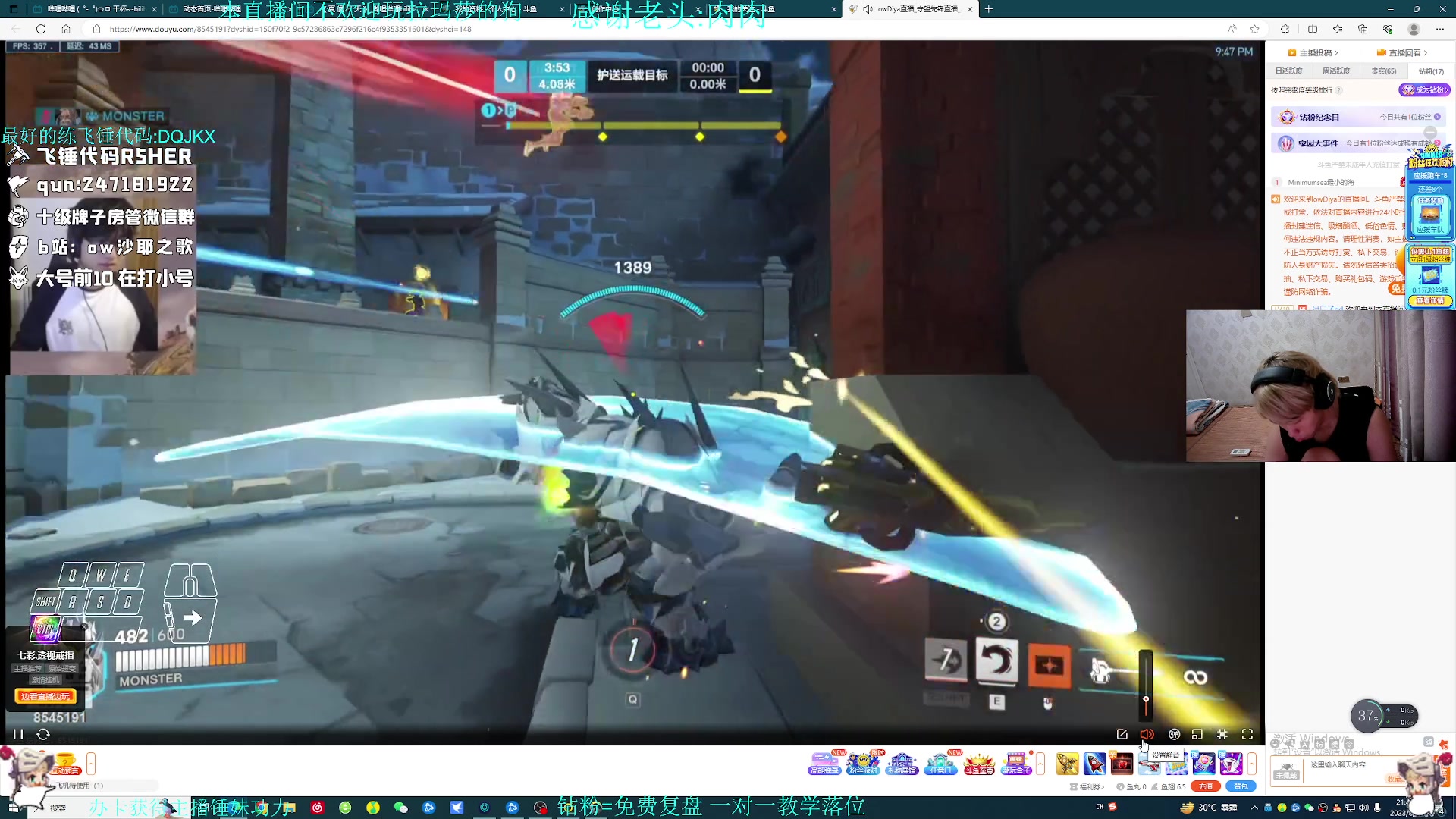The image size is (1456, 819).
Task: Add this page to browser favorites
Action: coord(1255,29)
